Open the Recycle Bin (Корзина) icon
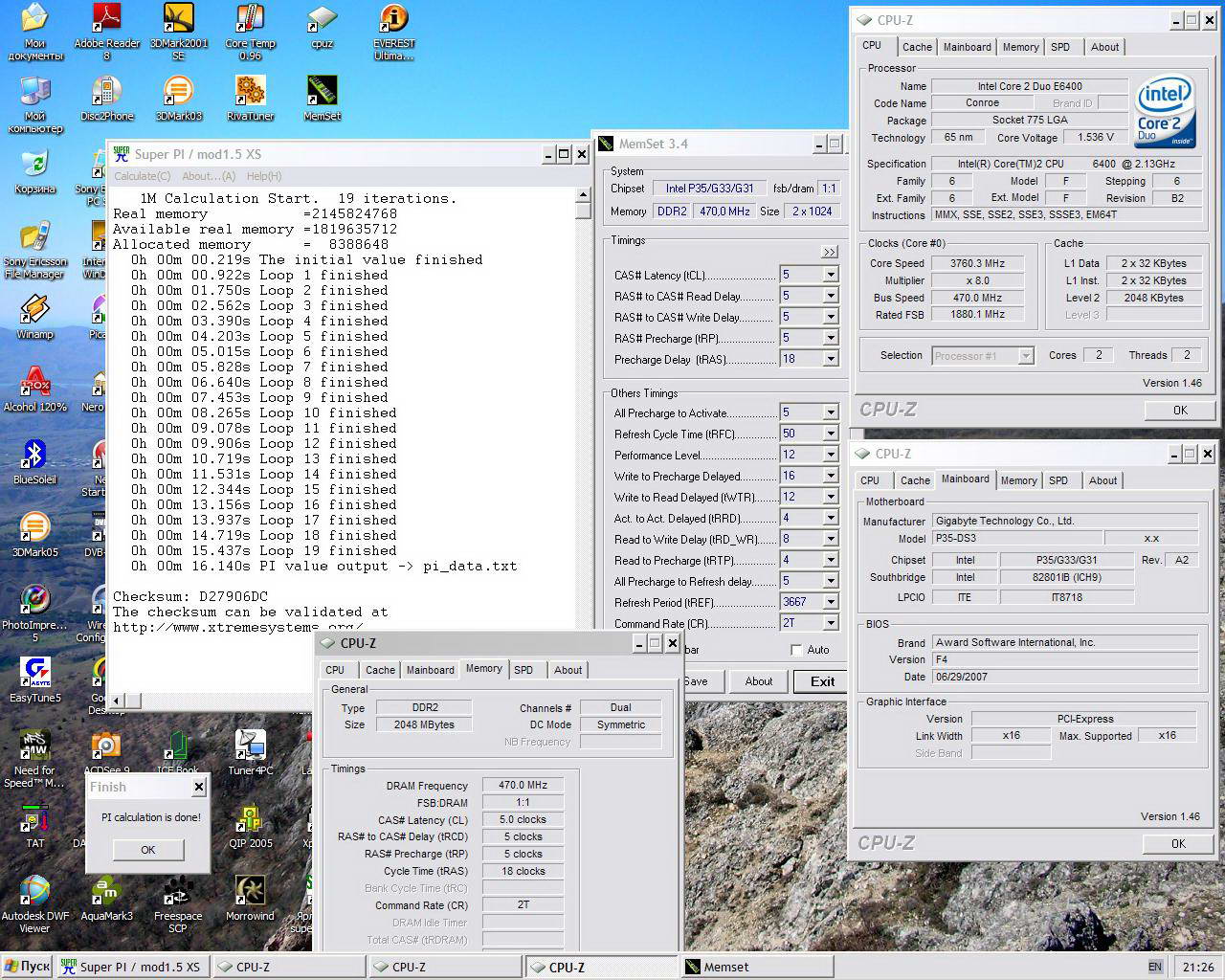Screen dimensions: 1225x980 tap(34, 171)
